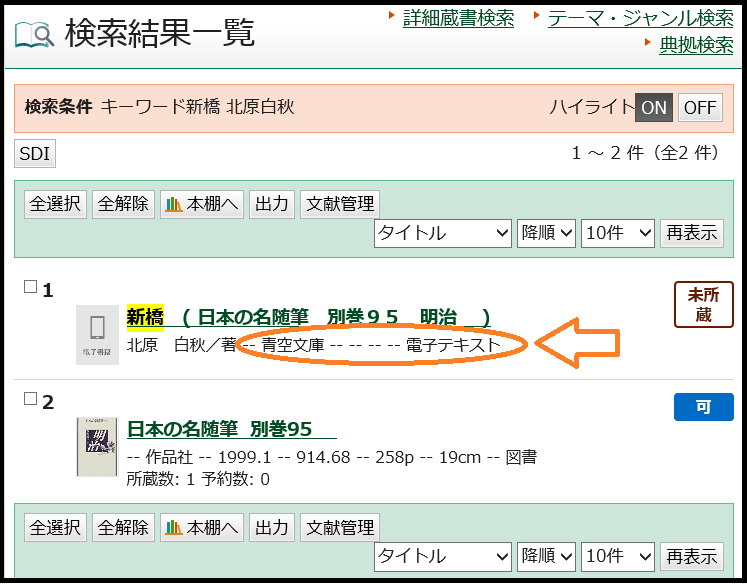This screenshot has width=747, height=584.
Task: Click the 作品社 1999.1 publication details text
Action: (332, 457)
